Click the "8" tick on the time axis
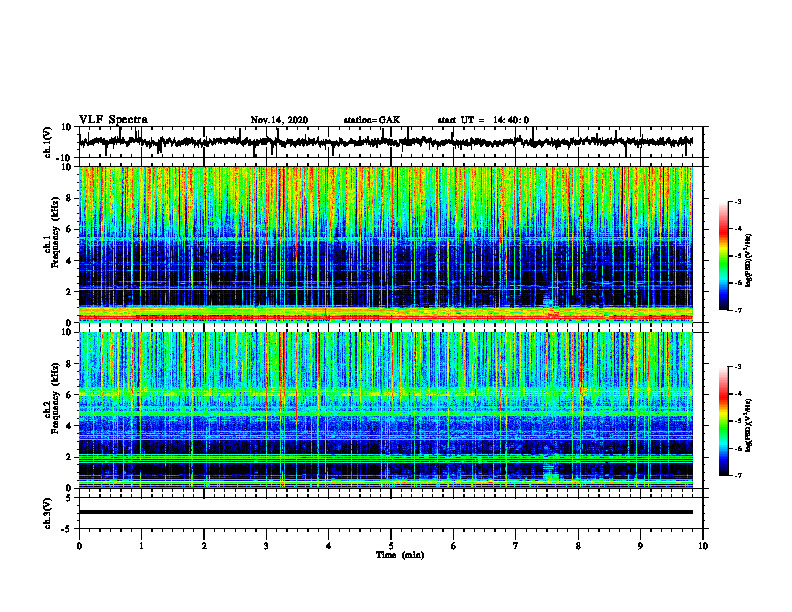This screenshot has width=792, height=612. [x=578, y=546]
